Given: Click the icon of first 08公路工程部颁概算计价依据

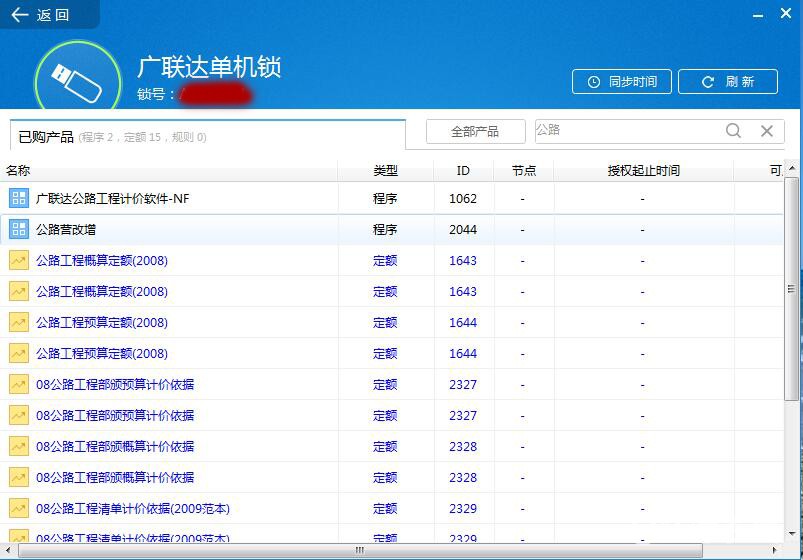Looking at the screenshot, I should pyautogui.click(x=19, y=446).
